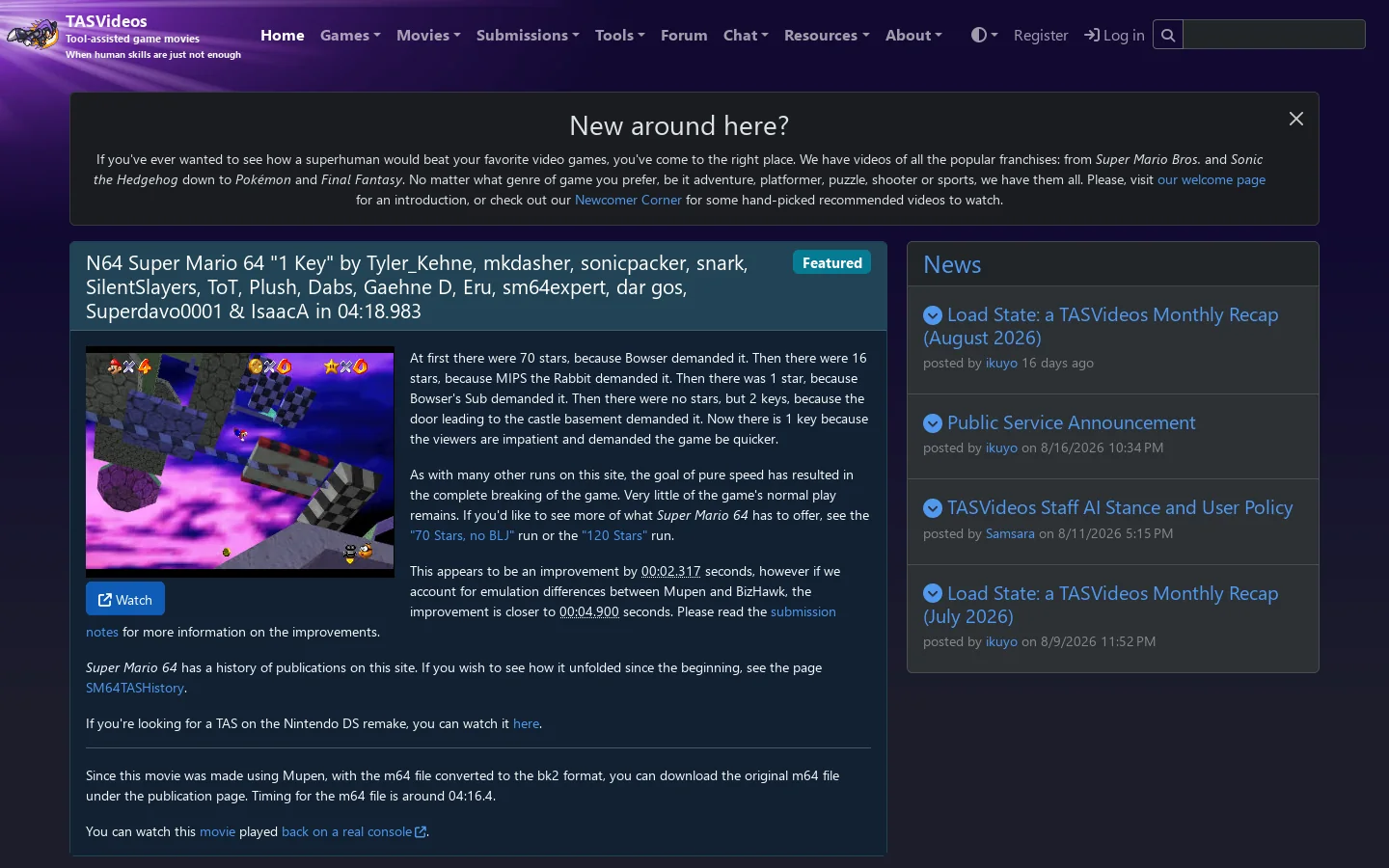Click the Register link
This screenshot has width=1389, height=868.
[1041, 35]
